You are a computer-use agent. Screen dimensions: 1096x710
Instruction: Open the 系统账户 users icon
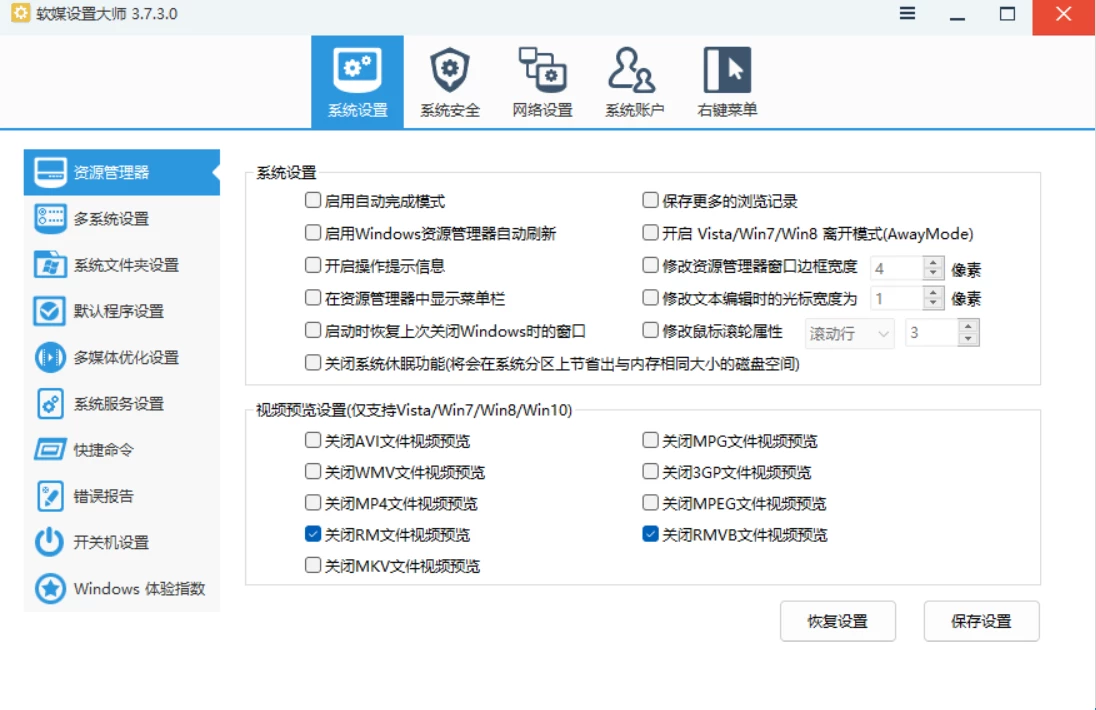pyautogui.click(x=632, y=70)
